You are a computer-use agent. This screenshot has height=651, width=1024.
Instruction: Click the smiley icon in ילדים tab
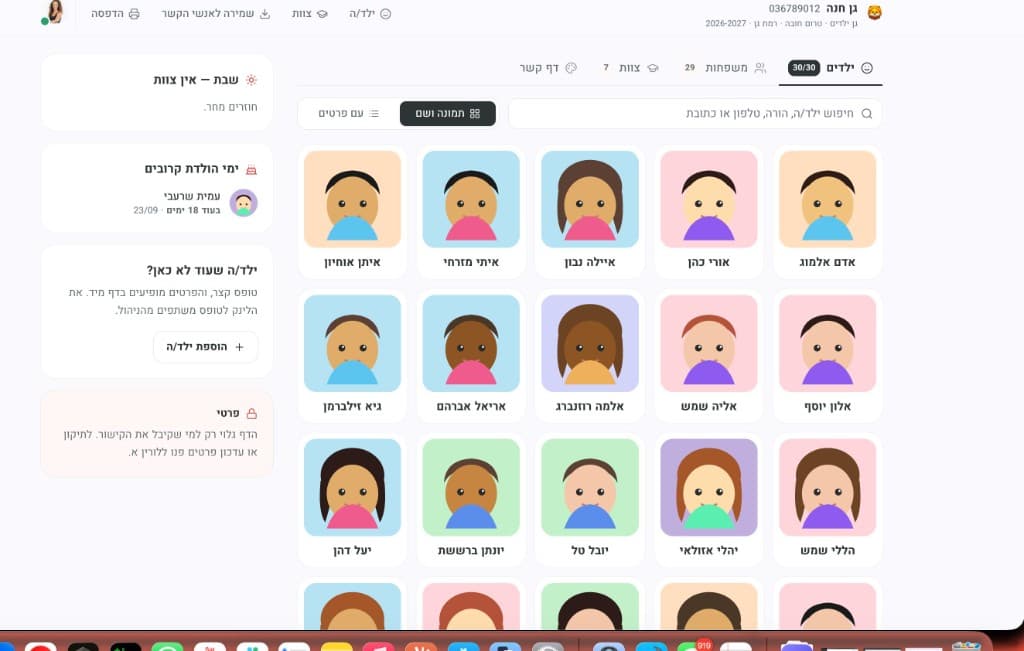pyautogui.click(x=867, y=68)
